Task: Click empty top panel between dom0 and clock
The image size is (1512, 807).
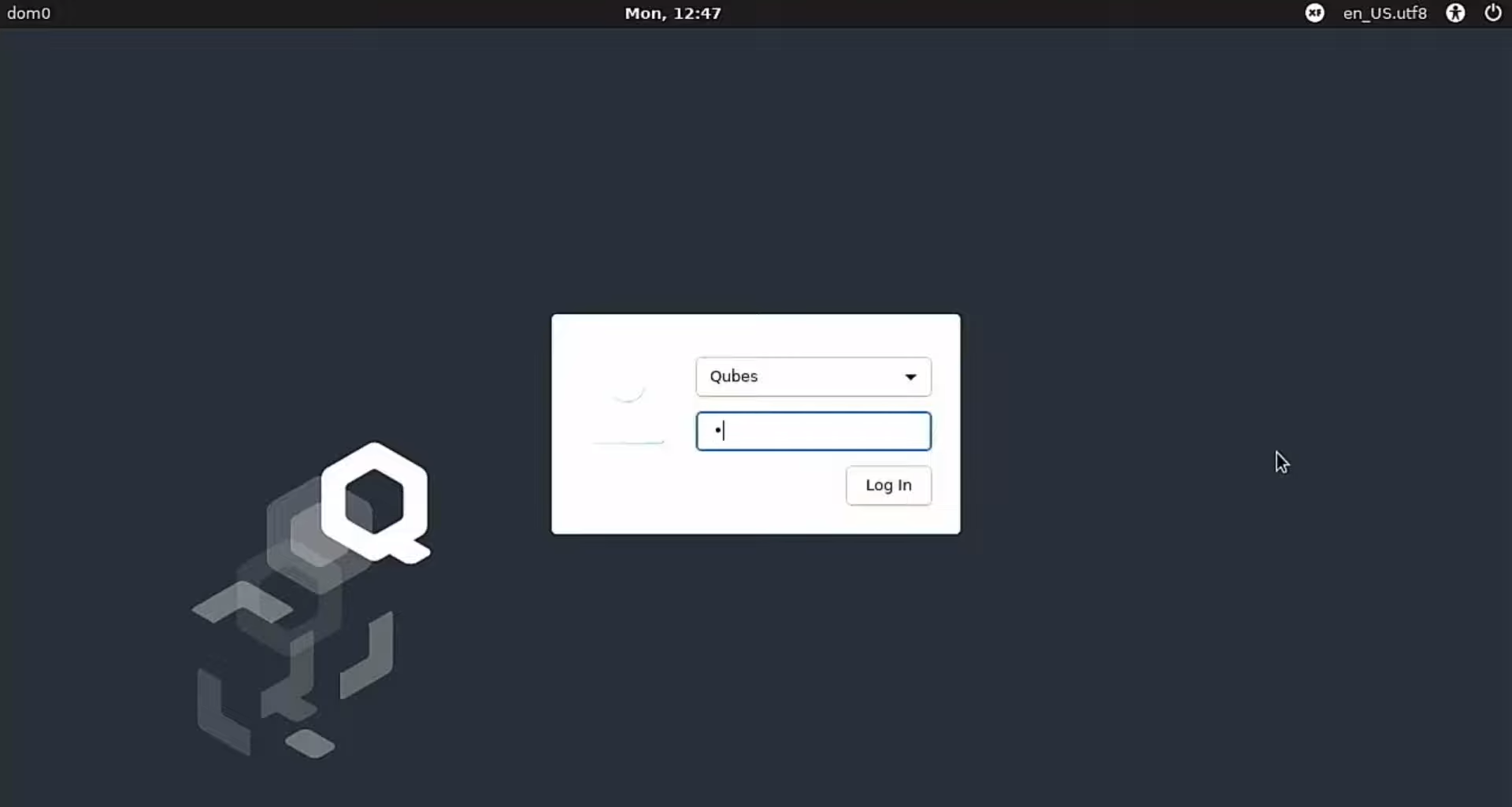Action: click(x=331, y=13)
